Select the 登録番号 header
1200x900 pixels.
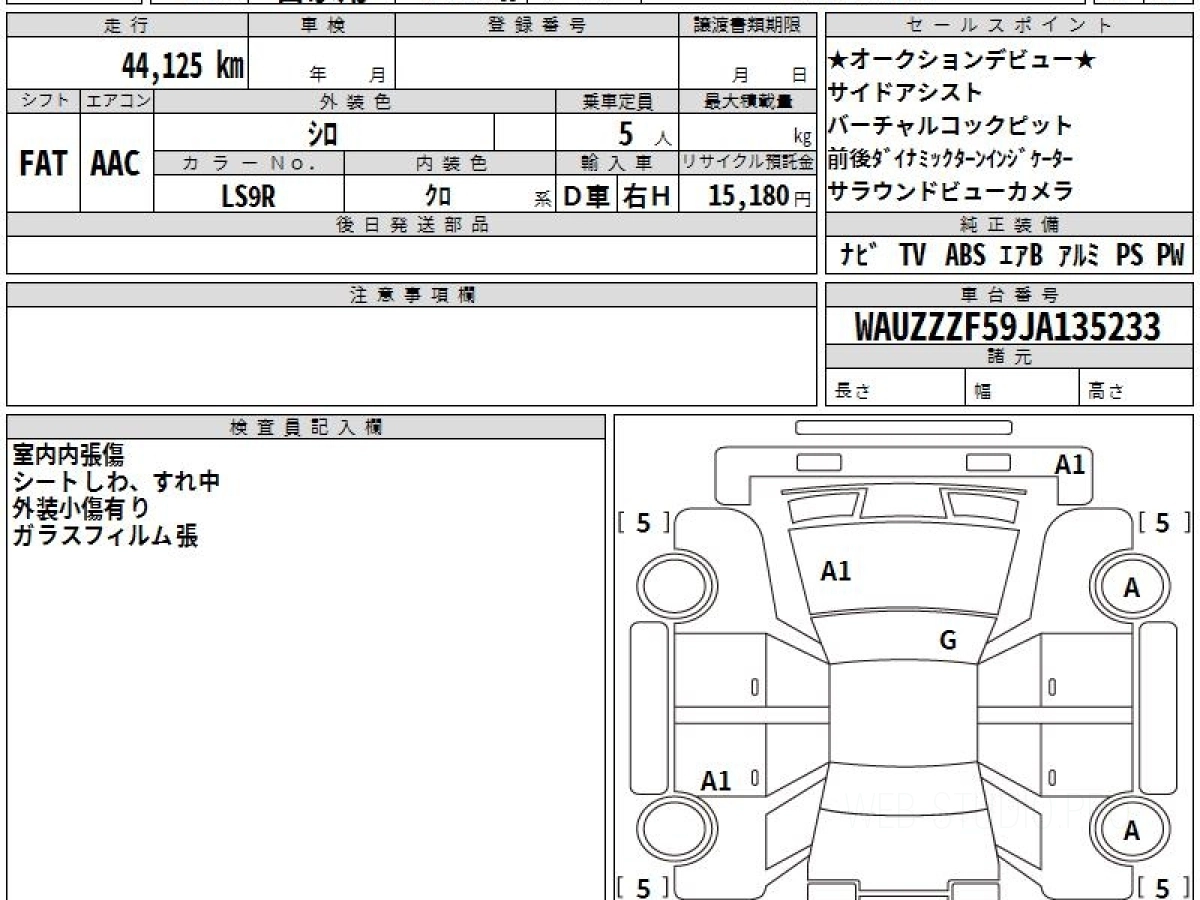pos(537,26)
